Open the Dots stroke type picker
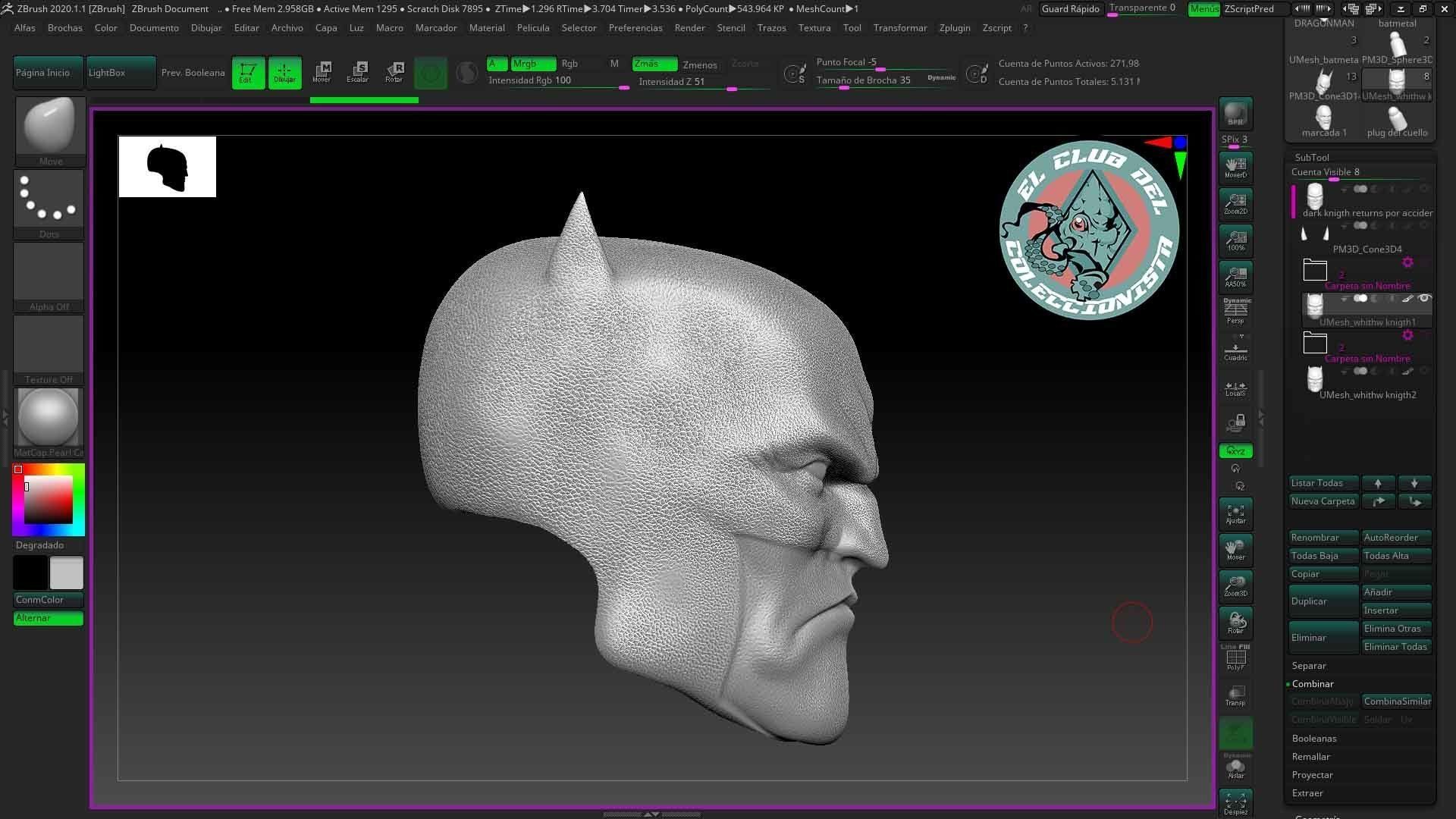 click(49, 203)
